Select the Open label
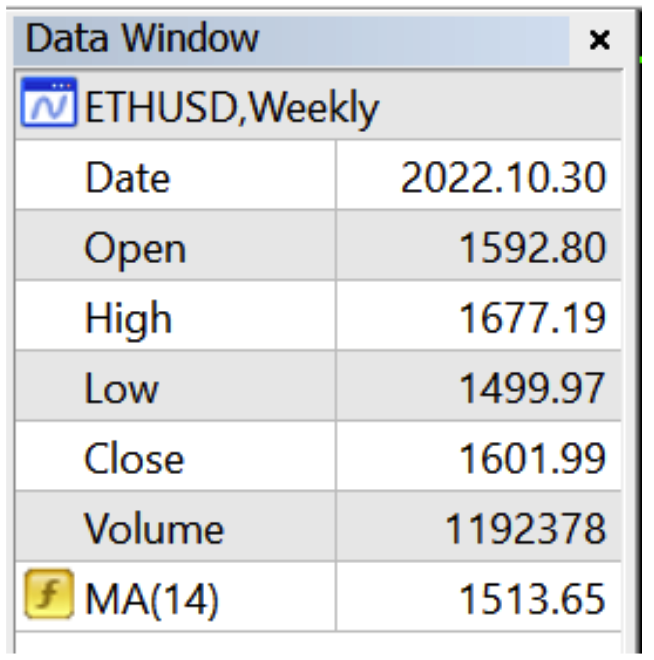 pos(135,248)
